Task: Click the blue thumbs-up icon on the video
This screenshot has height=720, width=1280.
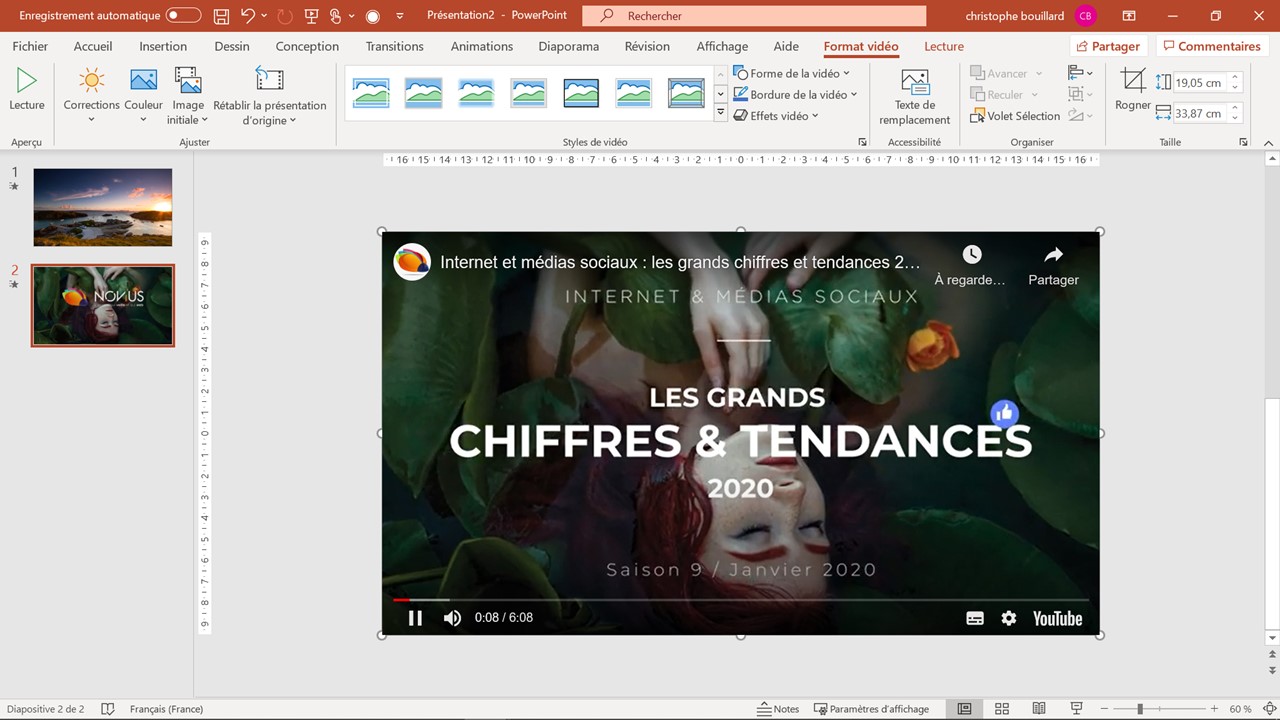Action: coord(1004,413)
